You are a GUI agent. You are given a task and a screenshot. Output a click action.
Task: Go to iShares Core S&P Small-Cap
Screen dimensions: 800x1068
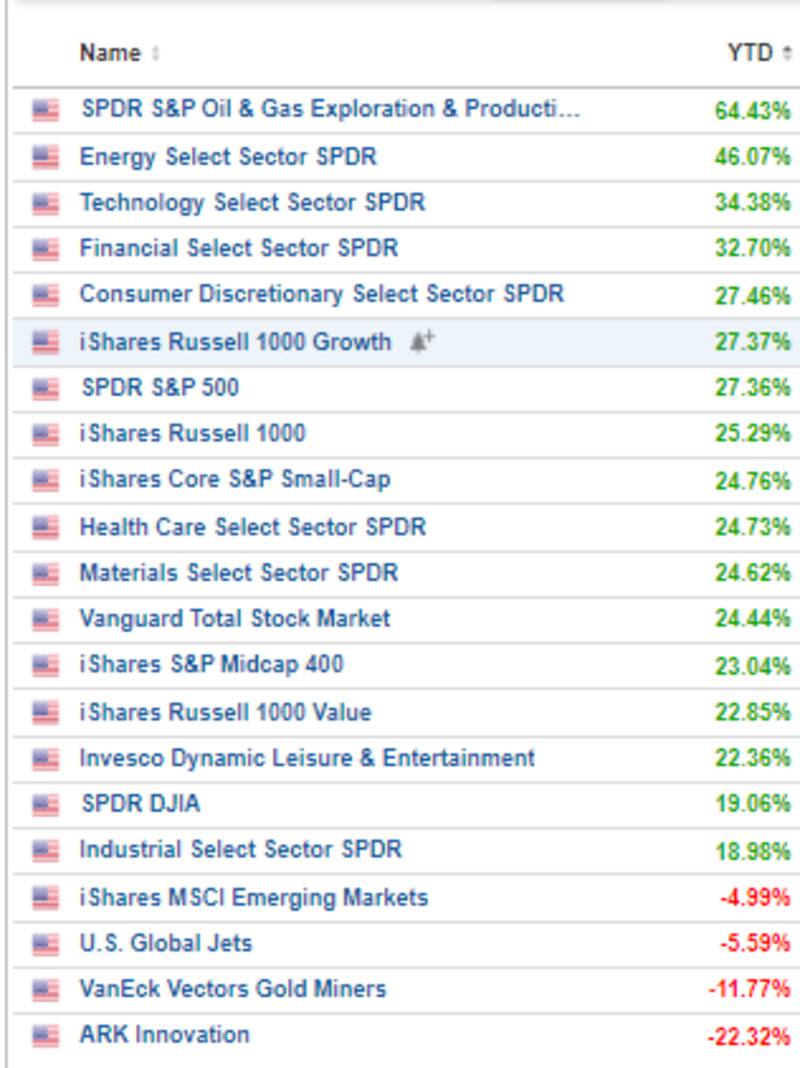pos(235,480)
